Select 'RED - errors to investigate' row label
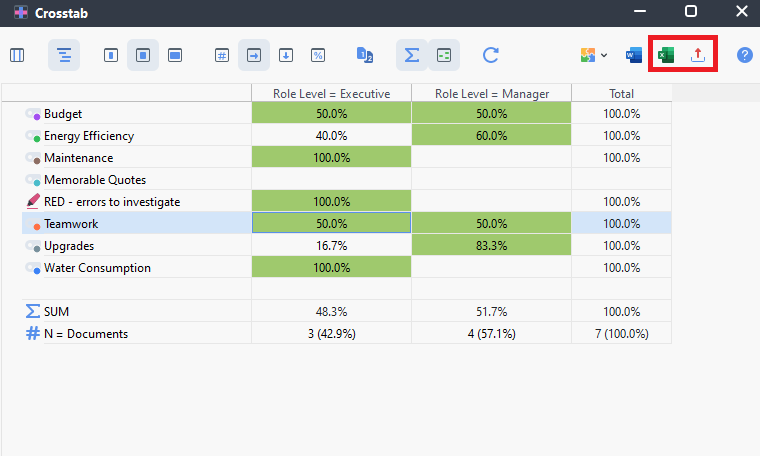 (112, 202)
